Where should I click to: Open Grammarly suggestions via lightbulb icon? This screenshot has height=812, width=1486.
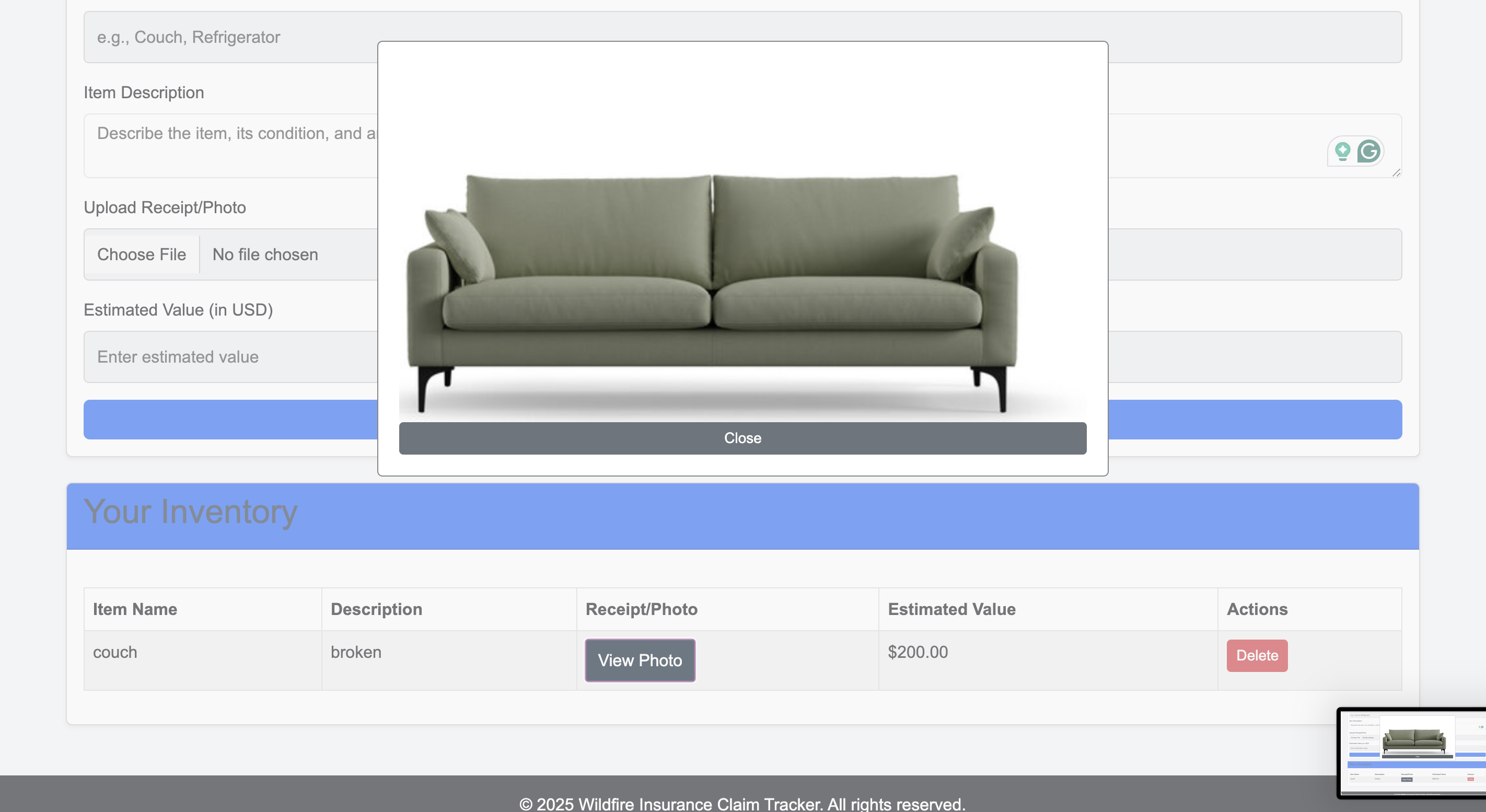pos(1342,150)
